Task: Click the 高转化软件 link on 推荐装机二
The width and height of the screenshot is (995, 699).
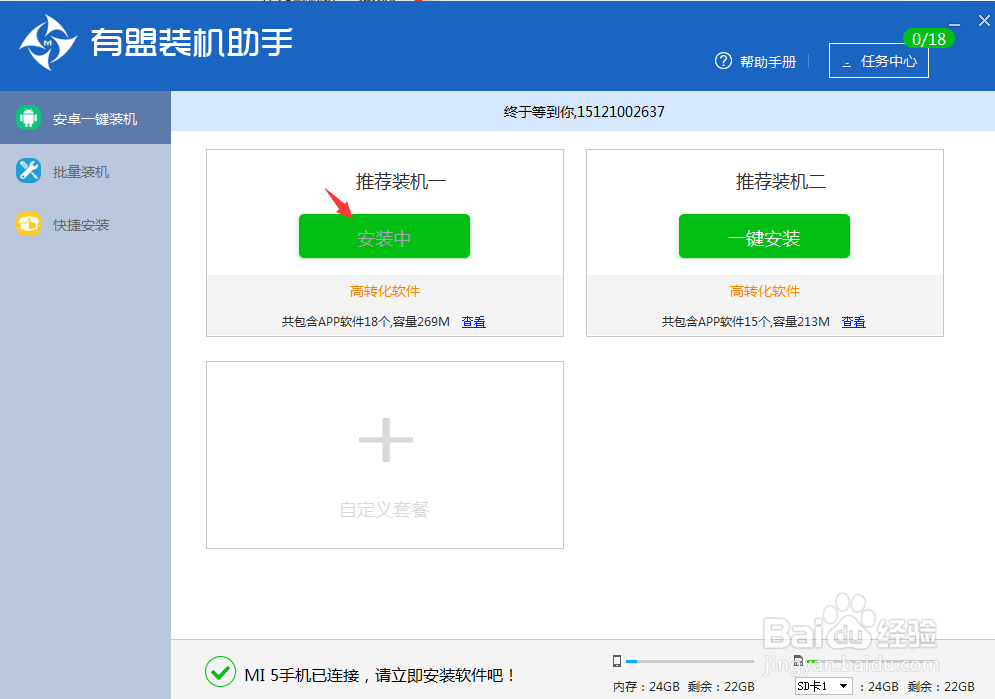Action: click(x=764, y=291)
